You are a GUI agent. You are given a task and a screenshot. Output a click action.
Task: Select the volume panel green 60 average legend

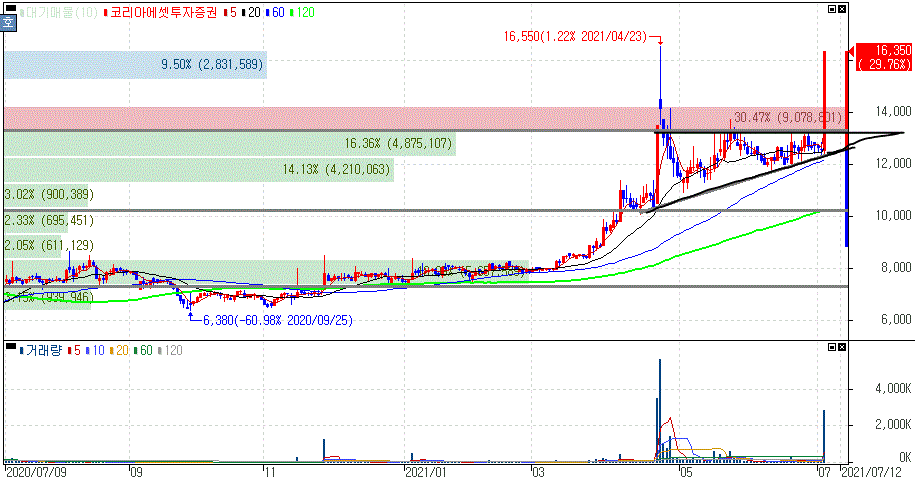pos(143,351)
